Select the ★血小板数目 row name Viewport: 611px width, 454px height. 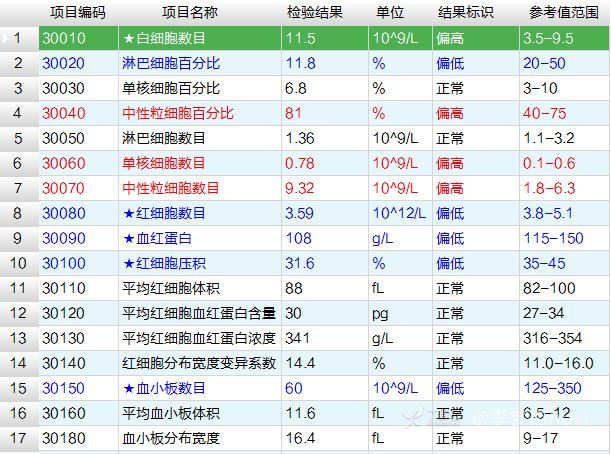[164, 388]
